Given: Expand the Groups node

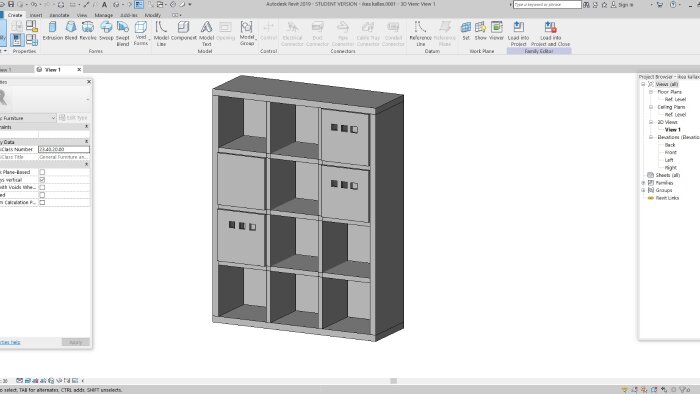Looking at the screenshot, I should coord(643,191).
